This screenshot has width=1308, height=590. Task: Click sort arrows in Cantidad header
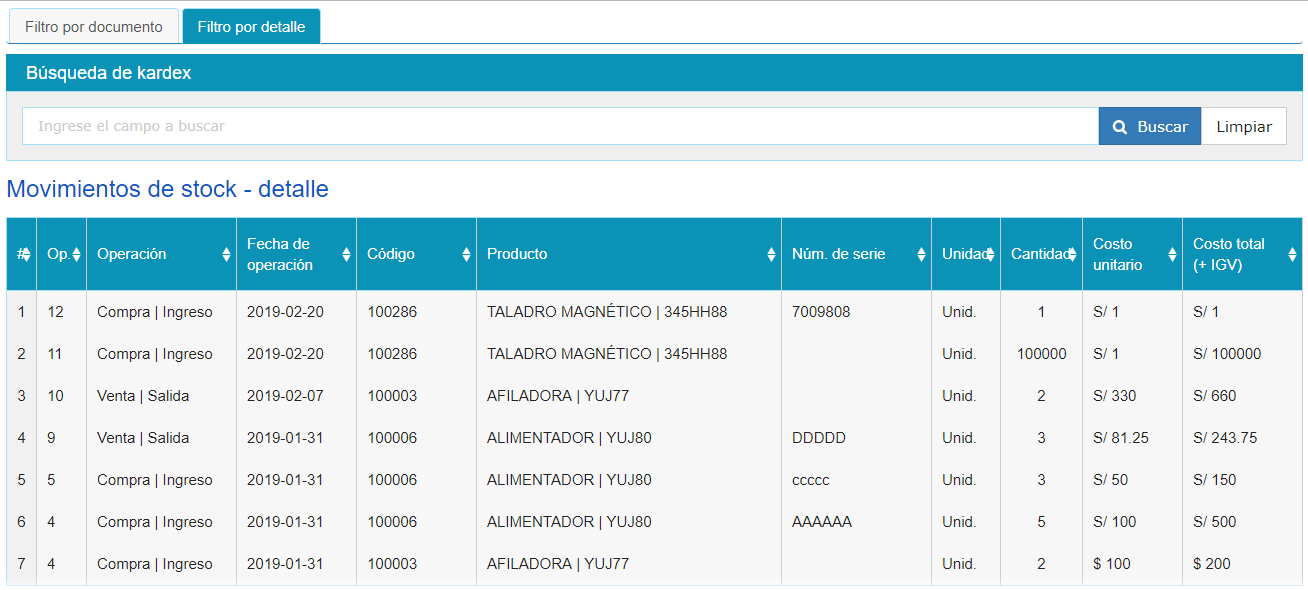[1072, 255]
